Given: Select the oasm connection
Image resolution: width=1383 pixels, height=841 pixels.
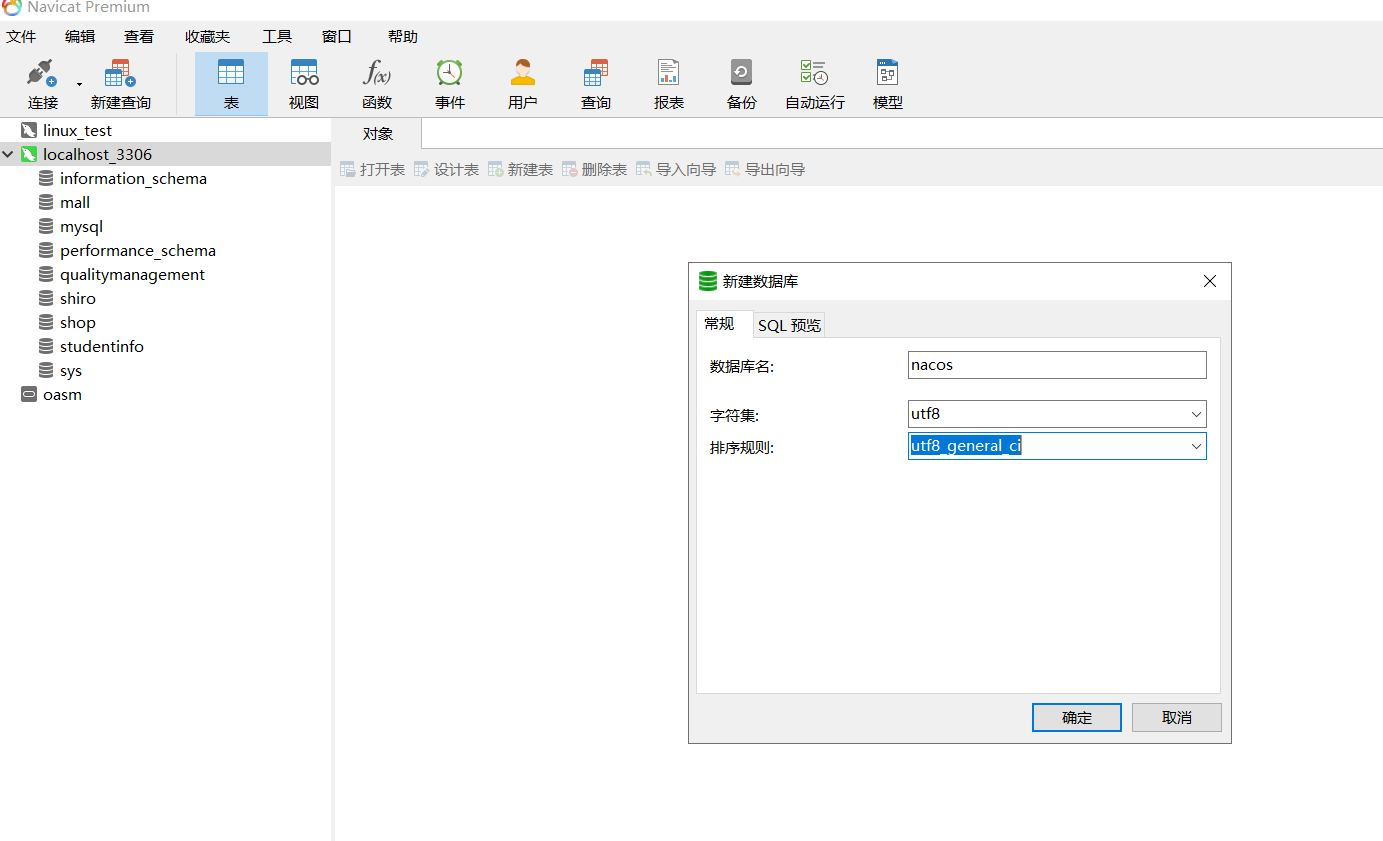Looking at the screenshot, I should (x=62, y=394).
